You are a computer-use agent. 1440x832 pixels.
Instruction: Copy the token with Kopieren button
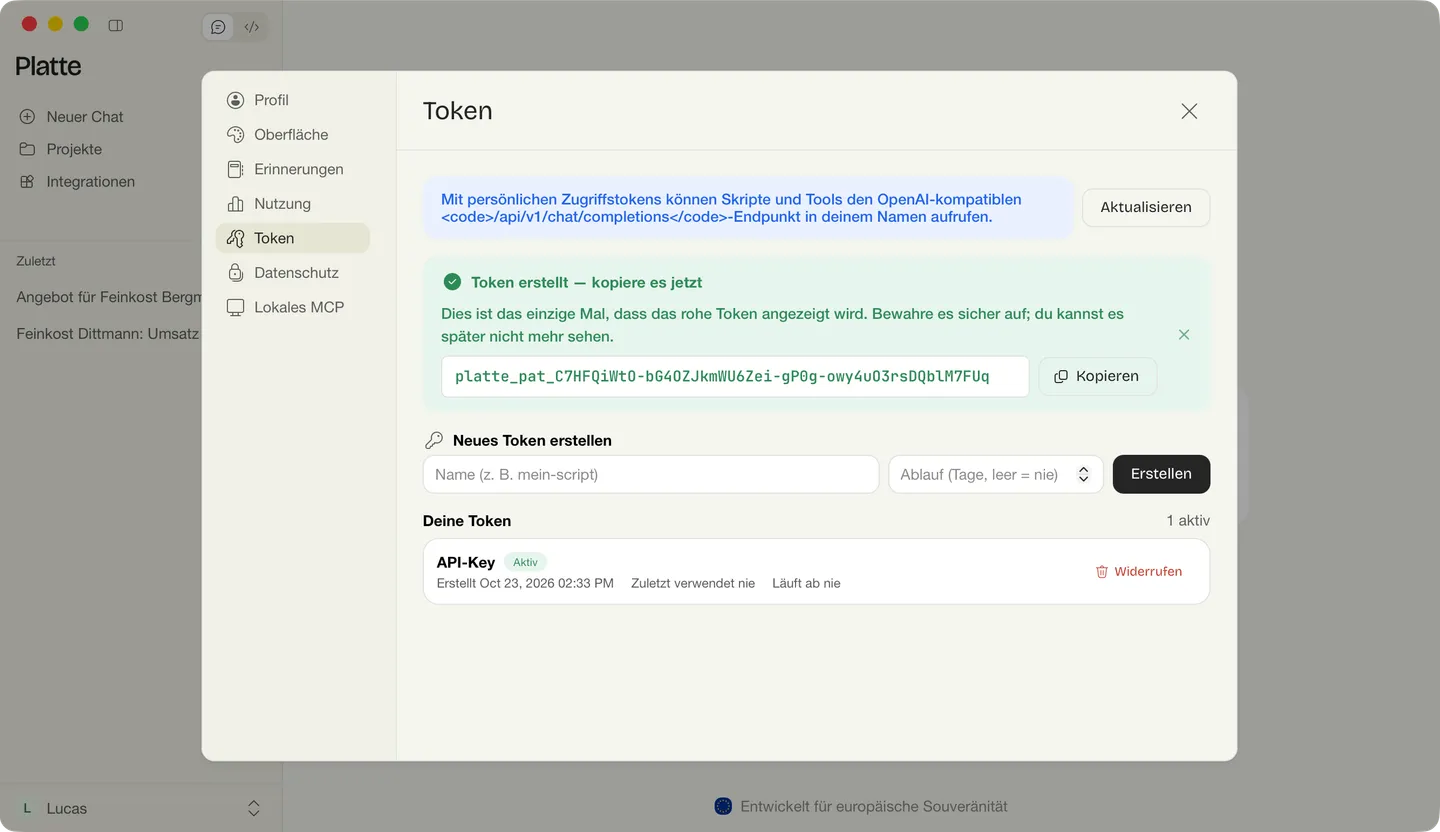tap(1098, 377)
